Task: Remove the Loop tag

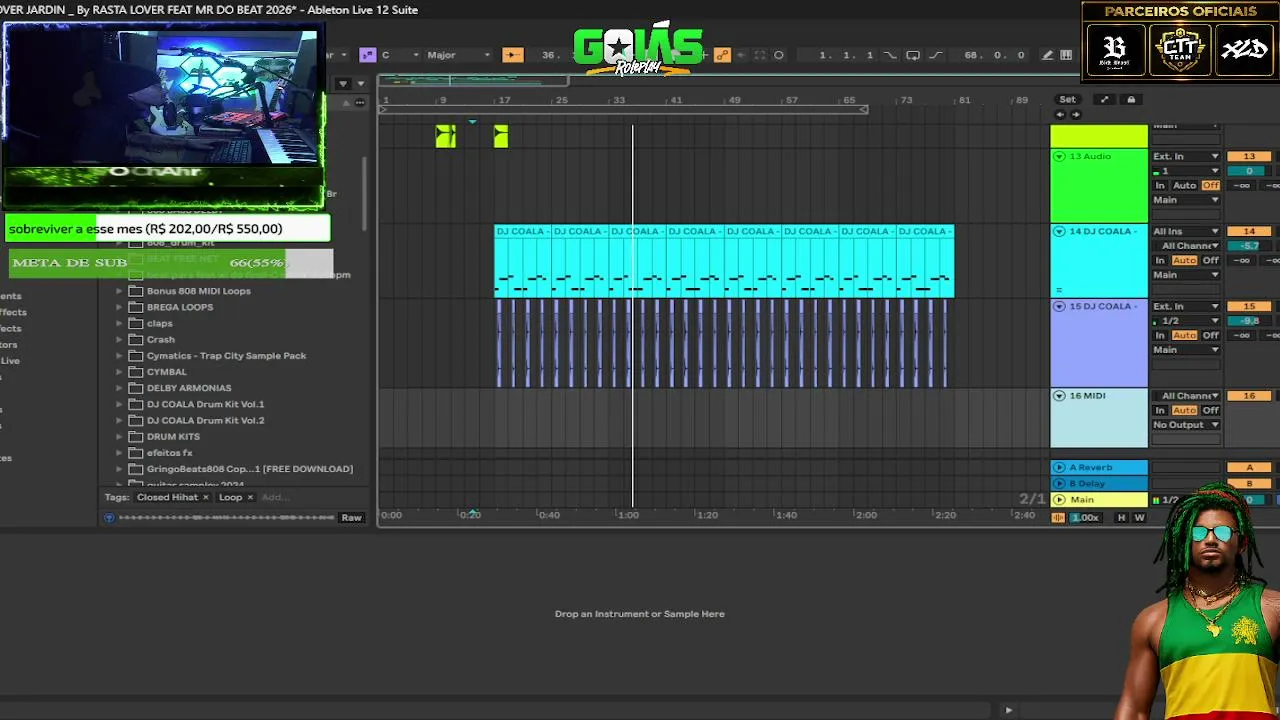Action: 250,497
